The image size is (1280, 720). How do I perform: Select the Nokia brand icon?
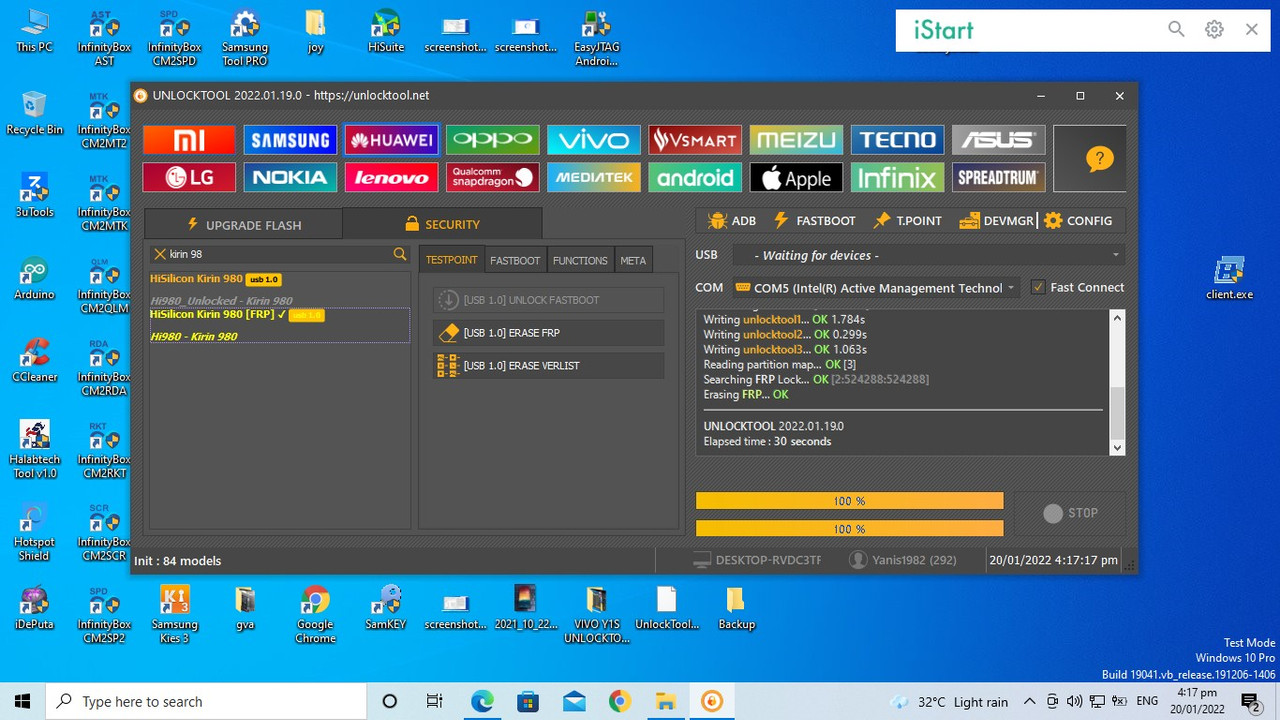290,178
